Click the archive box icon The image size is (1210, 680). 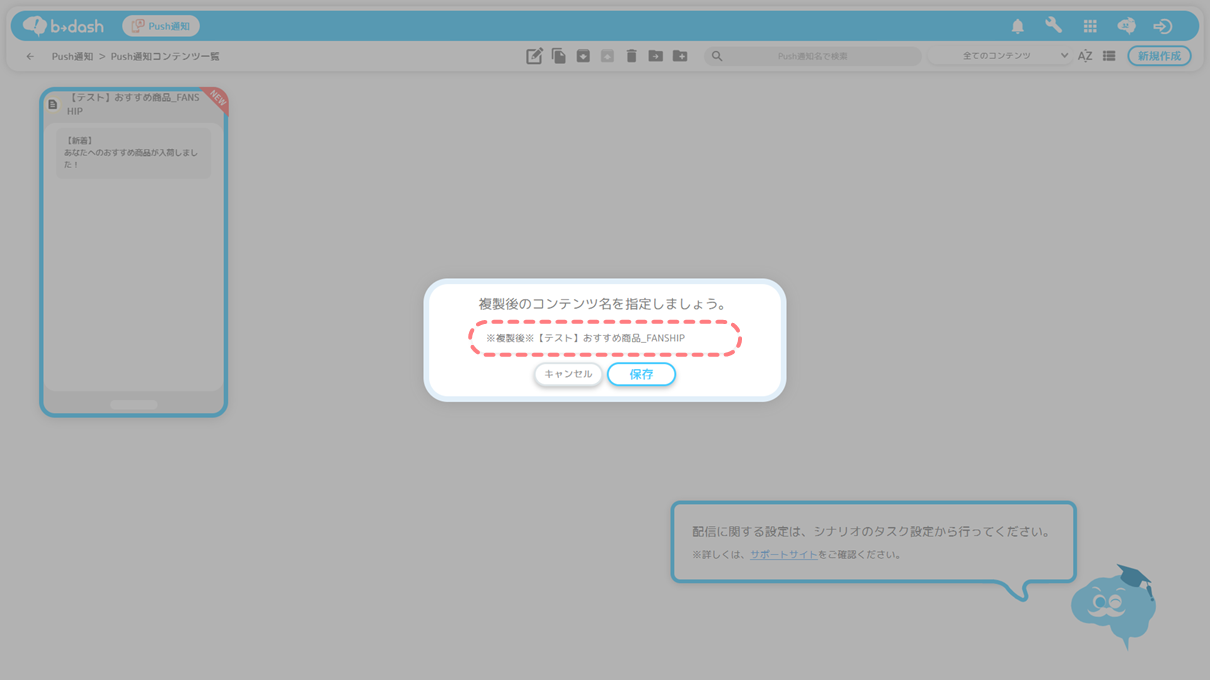pyautogui.click(x=583, y=56)
